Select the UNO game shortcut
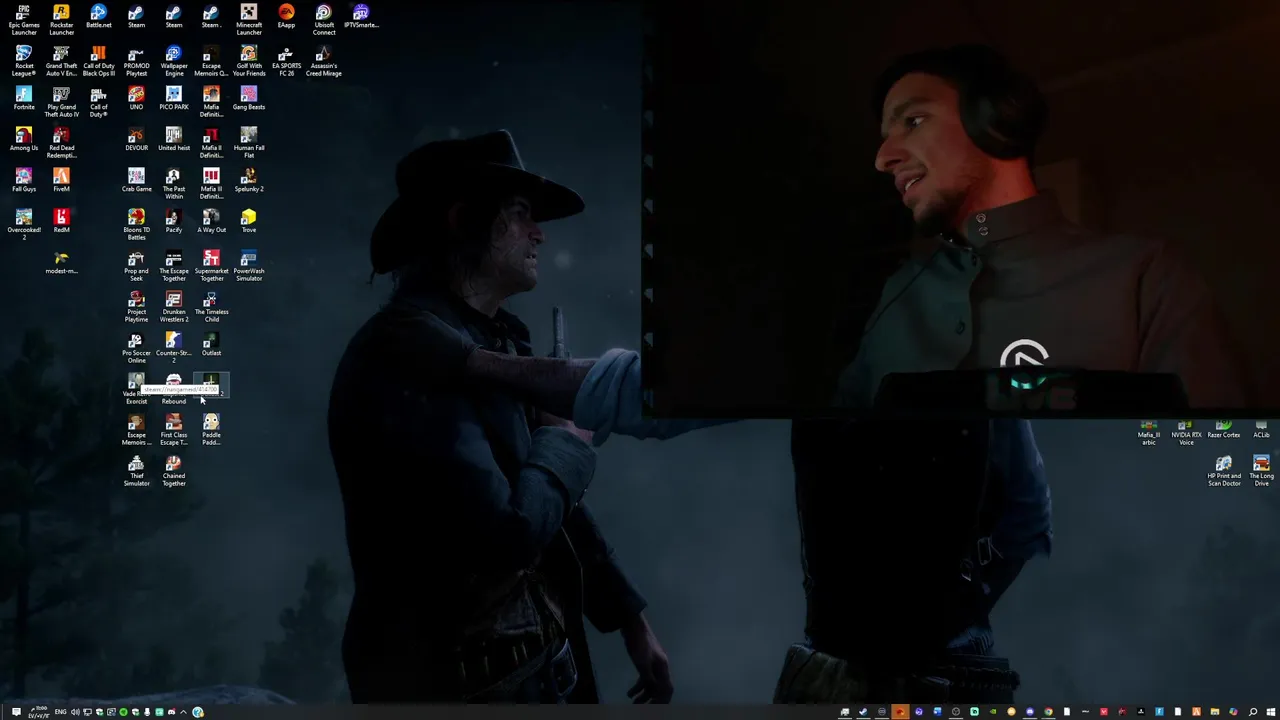 [x=136, y=99]
